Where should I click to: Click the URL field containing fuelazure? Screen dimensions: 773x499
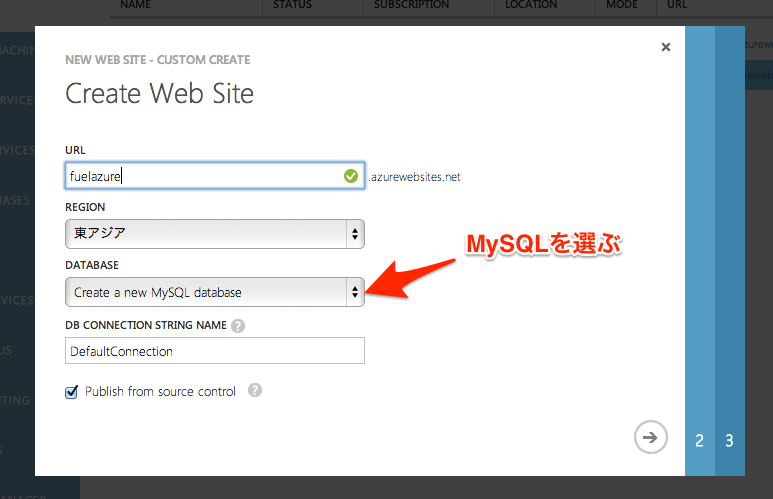pos(214,176)
